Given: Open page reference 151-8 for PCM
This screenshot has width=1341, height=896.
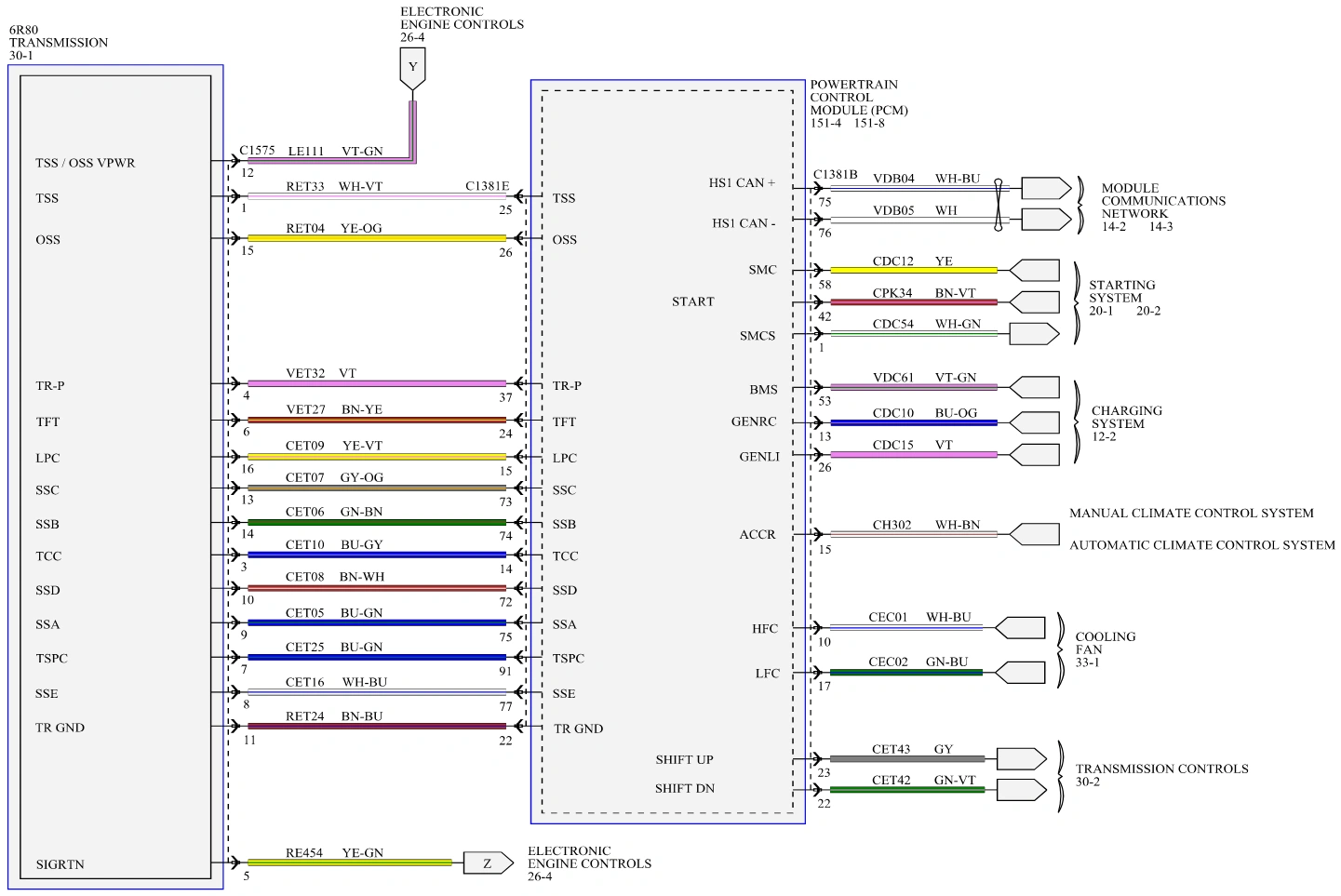Looking at the screenshot, I should pyautogui.click(x=869, y=123).
